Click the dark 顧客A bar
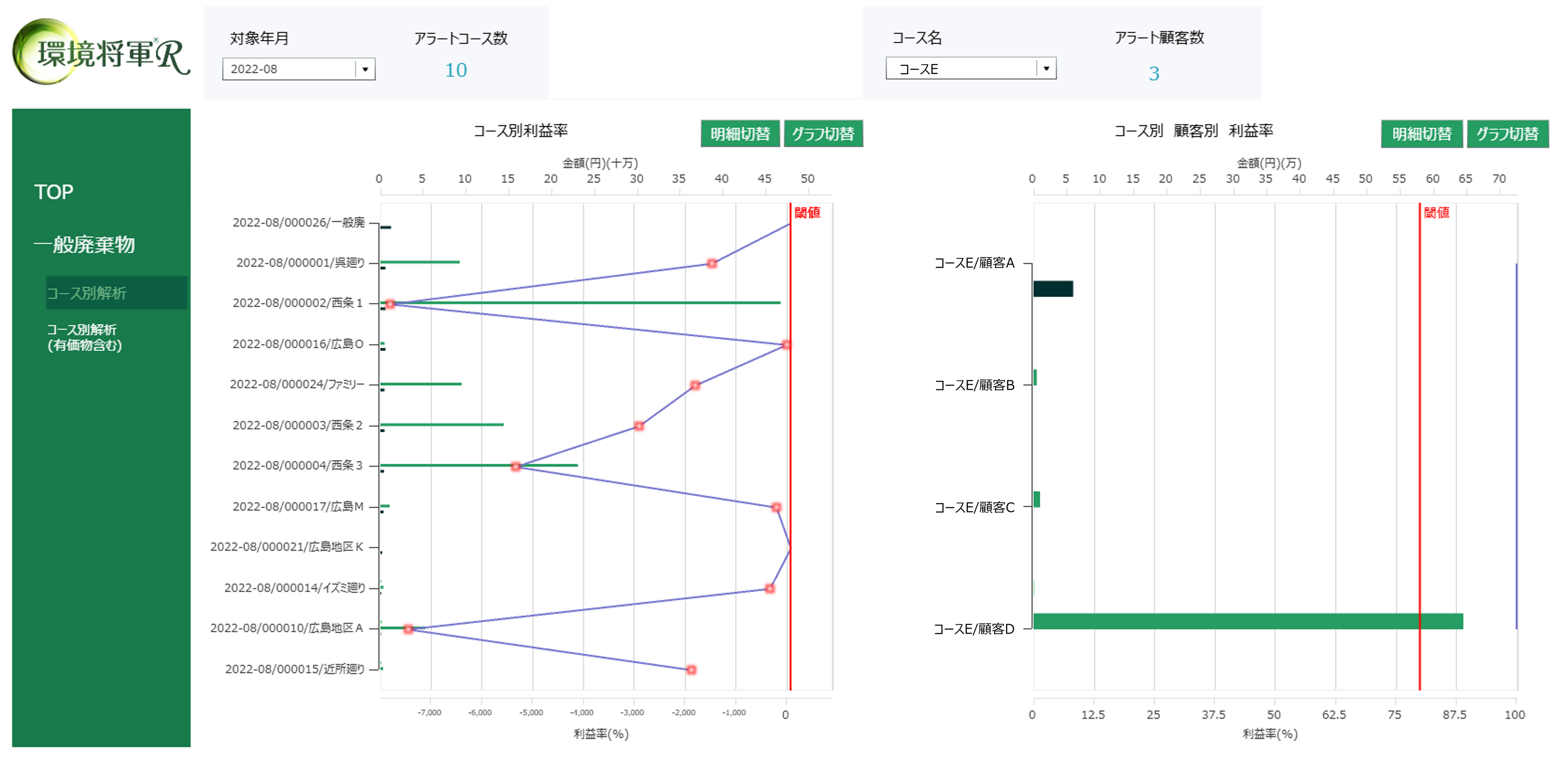1568x759 pixels. 1053,289
